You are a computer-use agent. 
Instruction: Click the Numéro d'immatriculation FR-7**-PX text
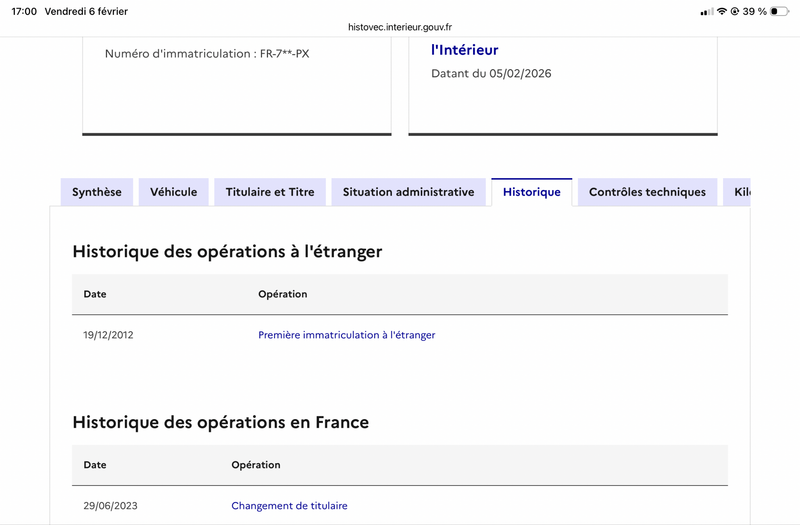tap(207, 53)
